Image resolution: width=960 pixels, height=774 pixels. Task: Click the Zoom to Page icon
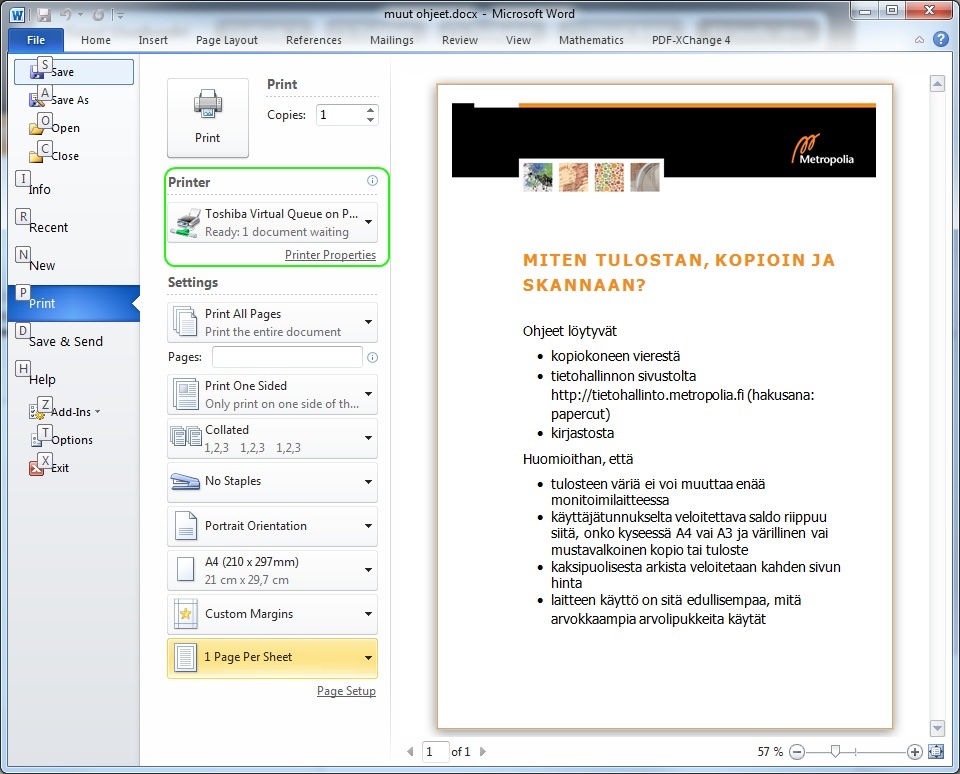(x=936, y=751)
